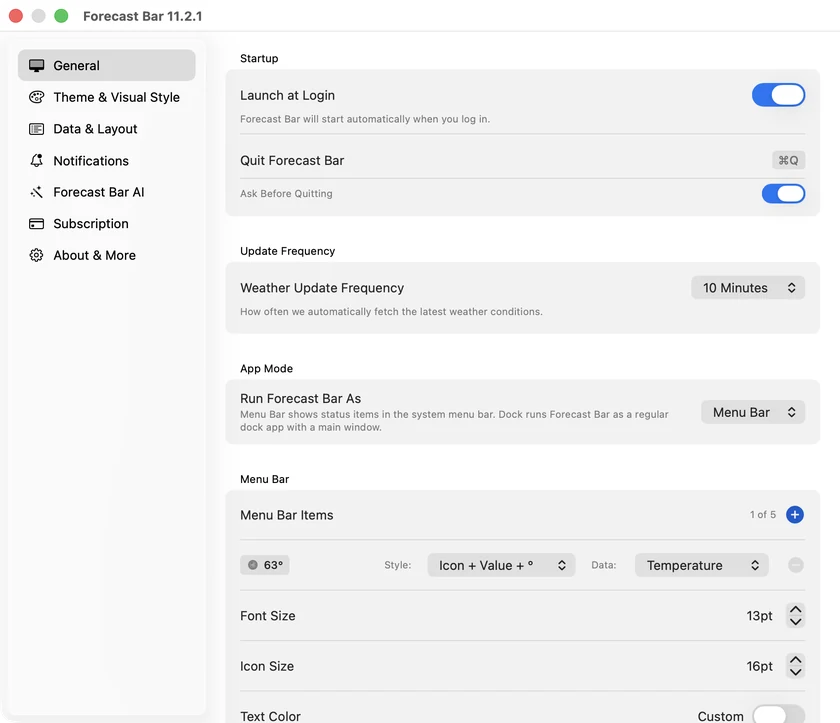
Task: Show About & More page
Action: (107, 255)
